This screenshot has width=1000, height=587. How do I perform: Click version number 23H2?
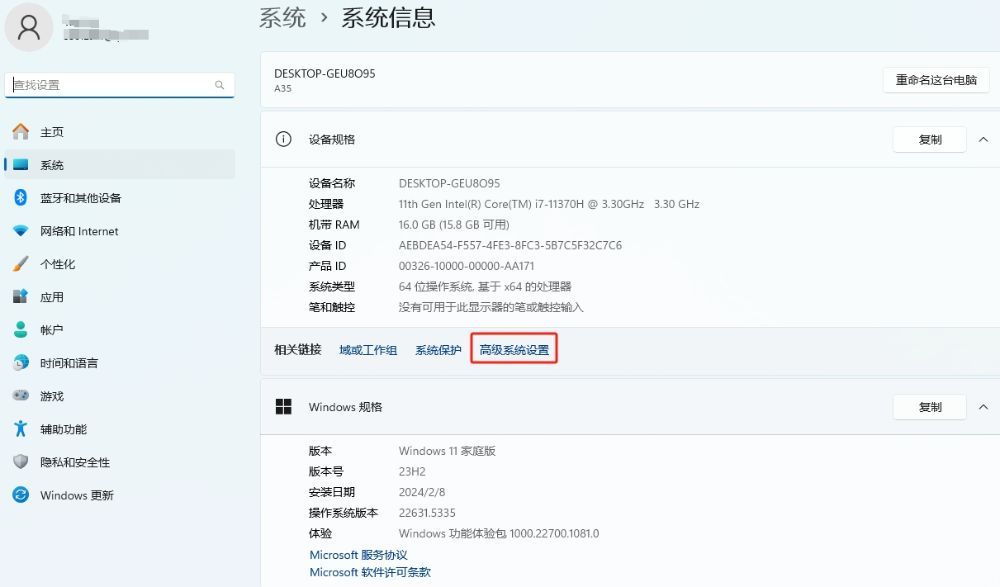pyautogui.click(x=412, y=472)
